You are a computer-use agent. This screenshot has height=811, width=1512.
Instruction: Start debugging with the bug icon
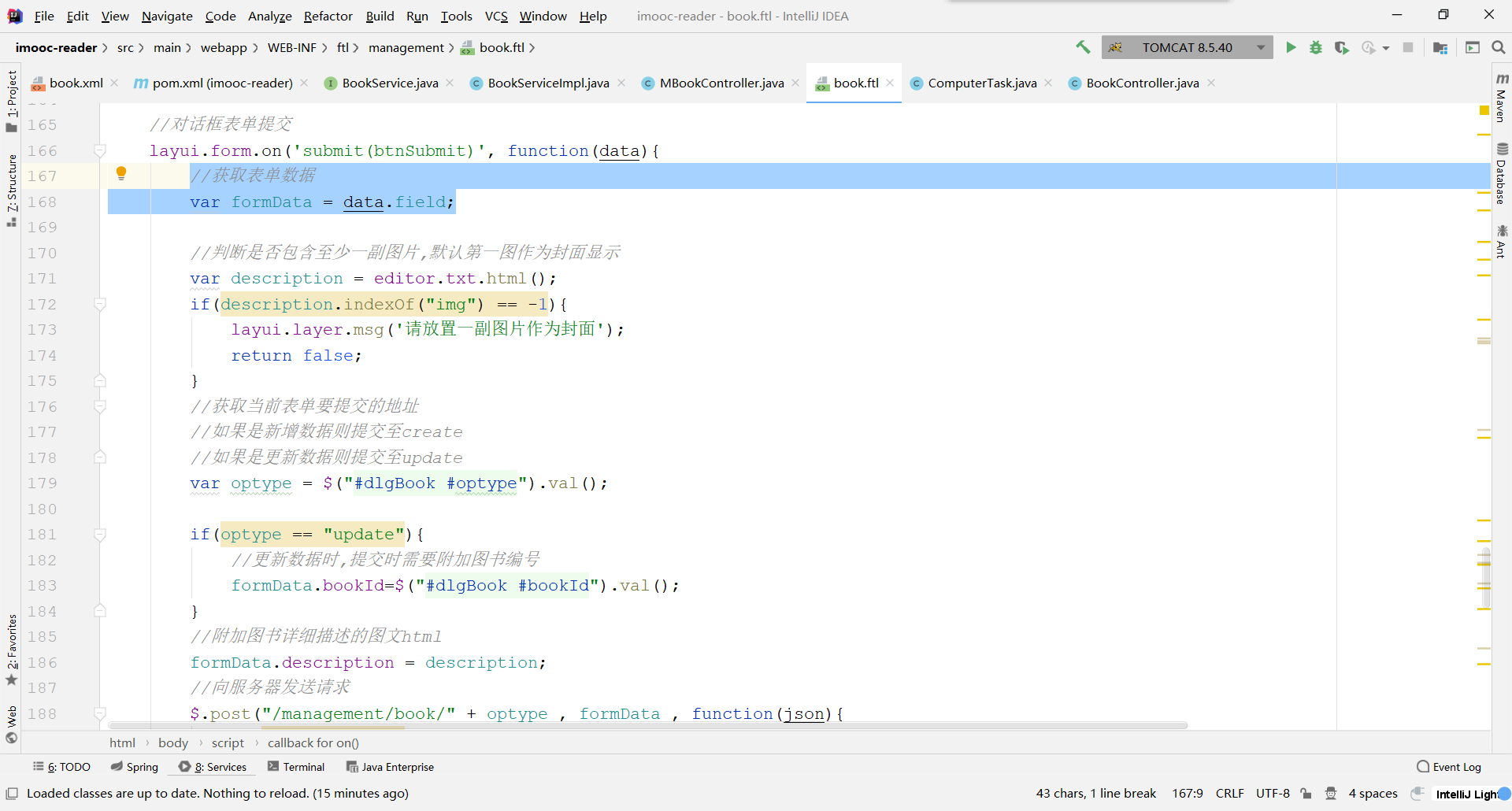tap(1316, 47)
